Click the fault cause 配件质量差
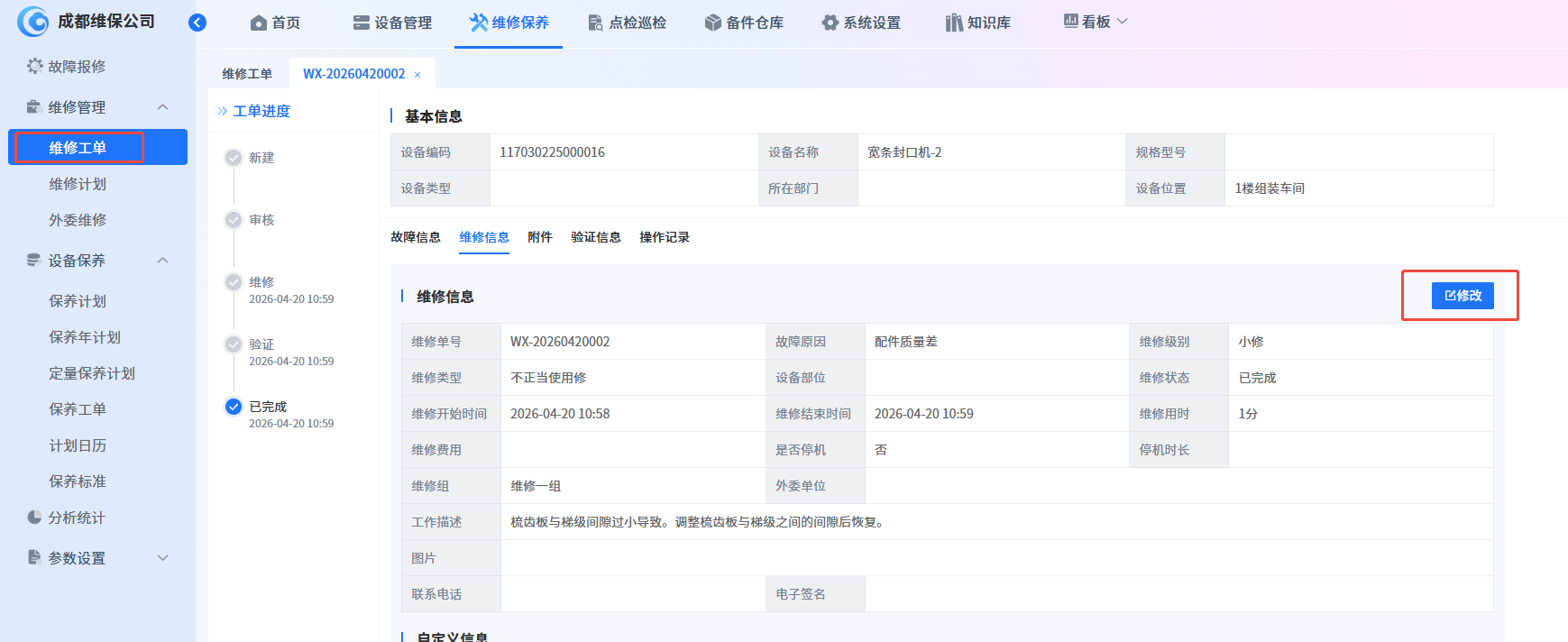The image size is (1568, 642). point(906,342)
